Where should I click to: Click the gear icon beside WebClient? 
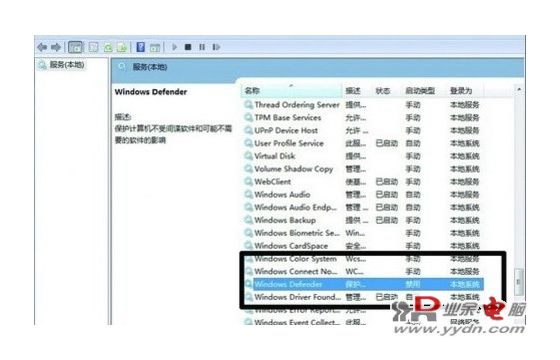click(x=248, y=182)
